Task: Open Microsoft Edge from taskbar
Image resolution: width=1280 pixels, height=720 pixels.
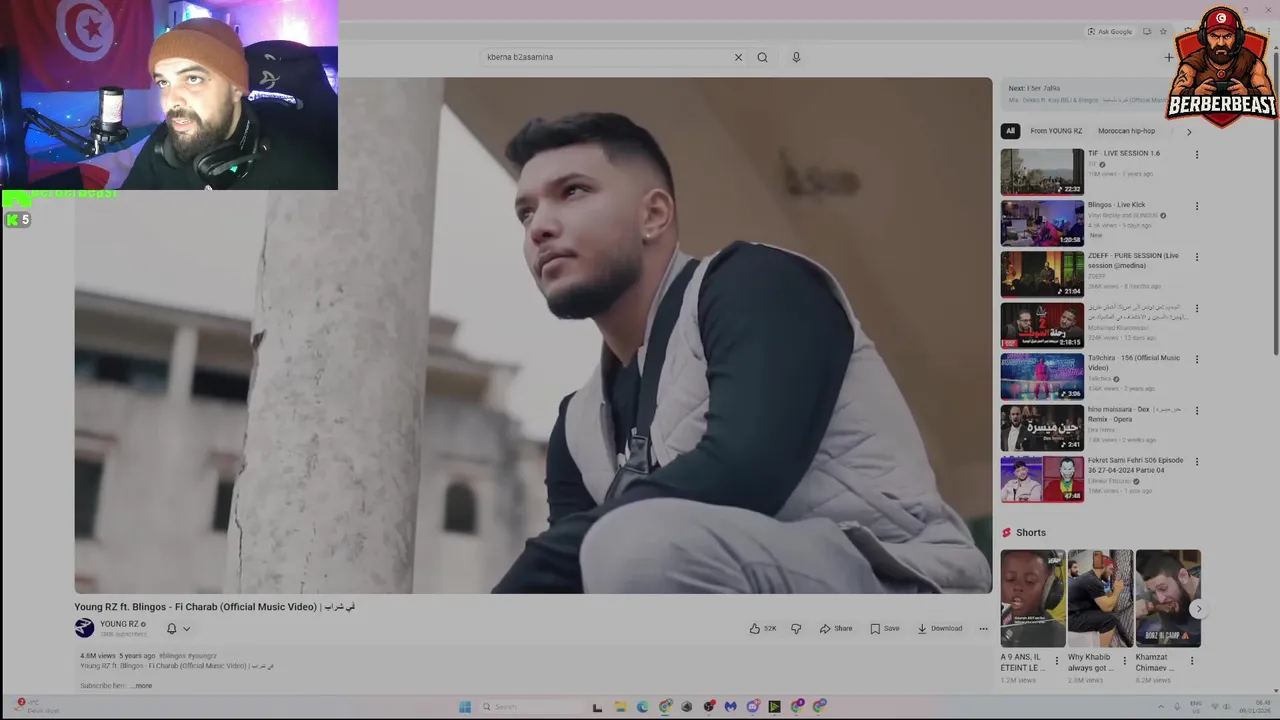Action: tap(642, 706)
